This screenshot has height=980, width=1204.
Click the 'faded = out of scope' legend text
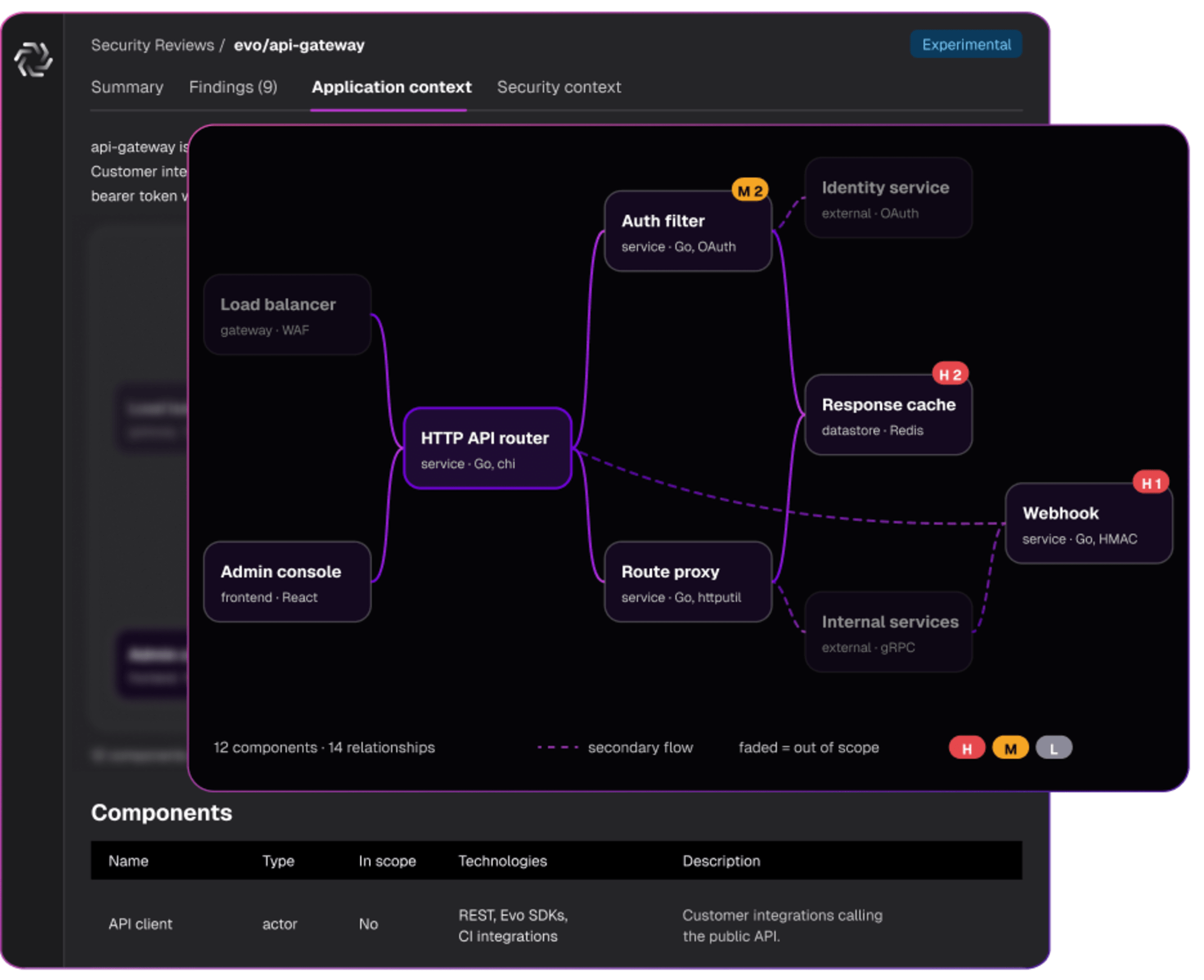809,748
